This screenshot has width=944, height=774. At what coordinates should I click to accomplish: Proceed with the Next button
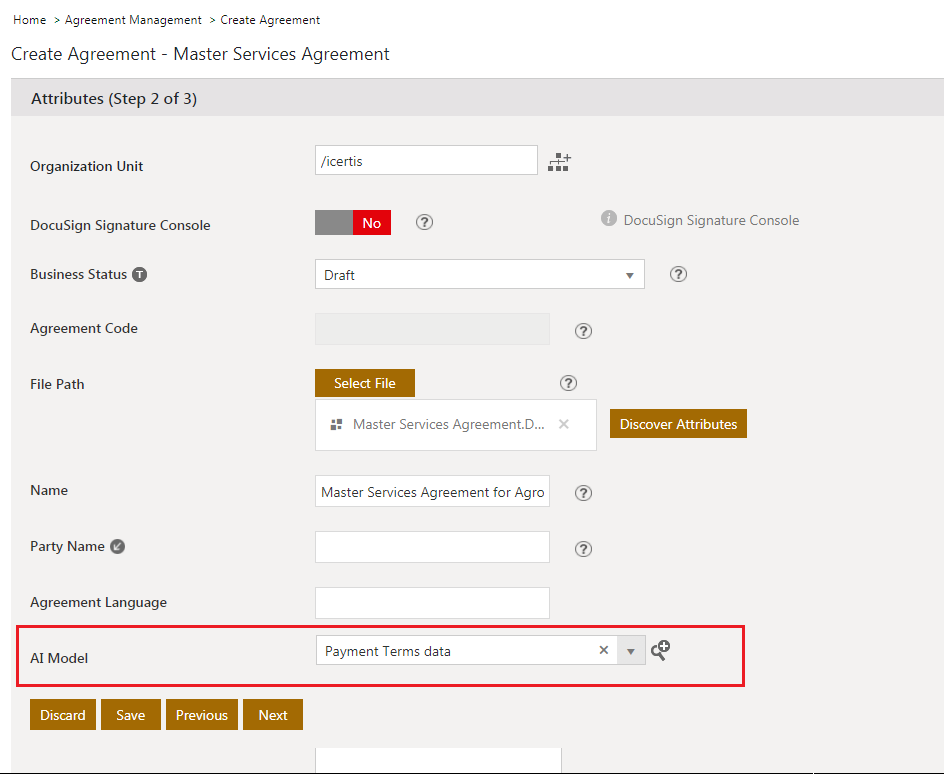click(272, 715)
